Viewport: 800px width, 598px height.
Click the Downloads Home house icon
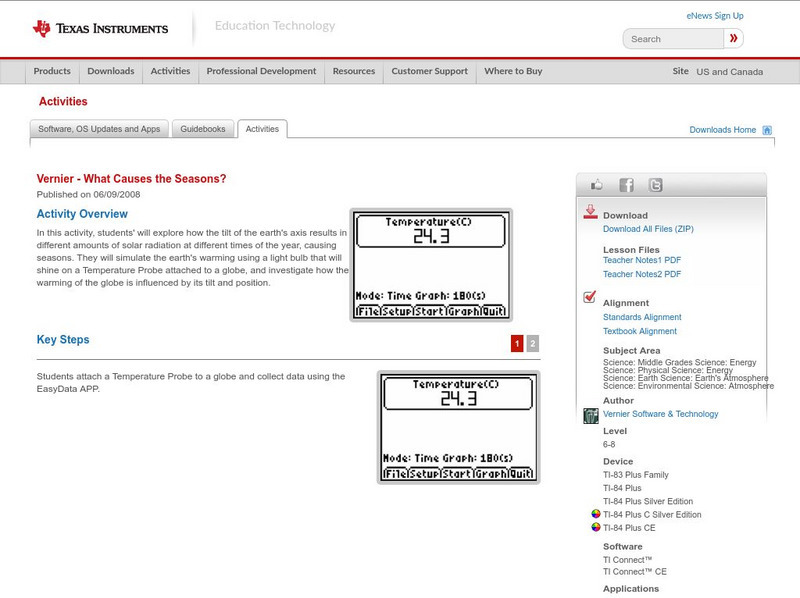tap(767, 130)
